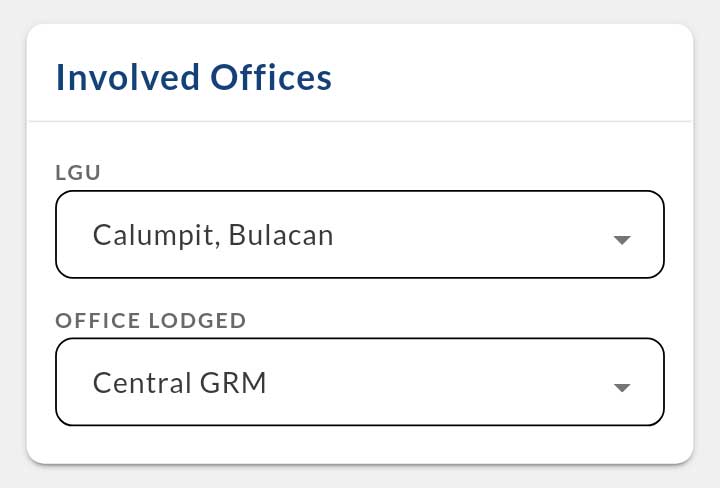The height and width of the screenshot is (488, 720).
Task: Select the 'Central GRM' value text
Action: (179, 382)
